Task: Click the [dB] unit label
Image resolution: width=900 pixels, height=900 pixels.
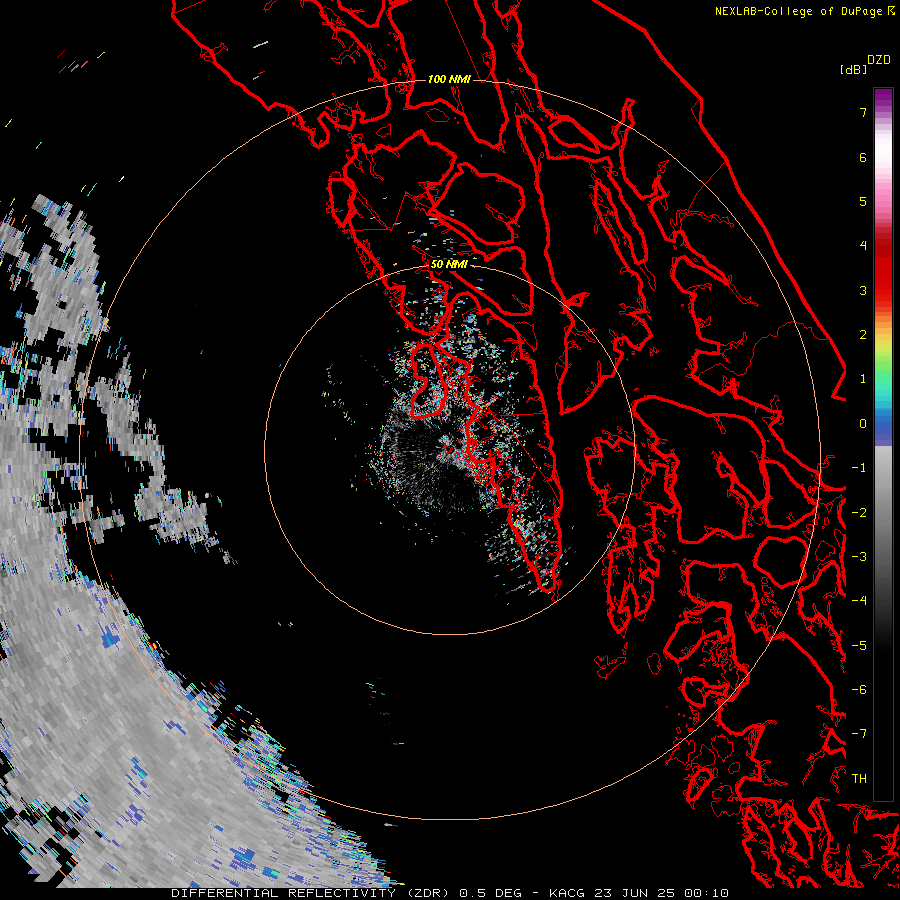Action: point(853,69)
